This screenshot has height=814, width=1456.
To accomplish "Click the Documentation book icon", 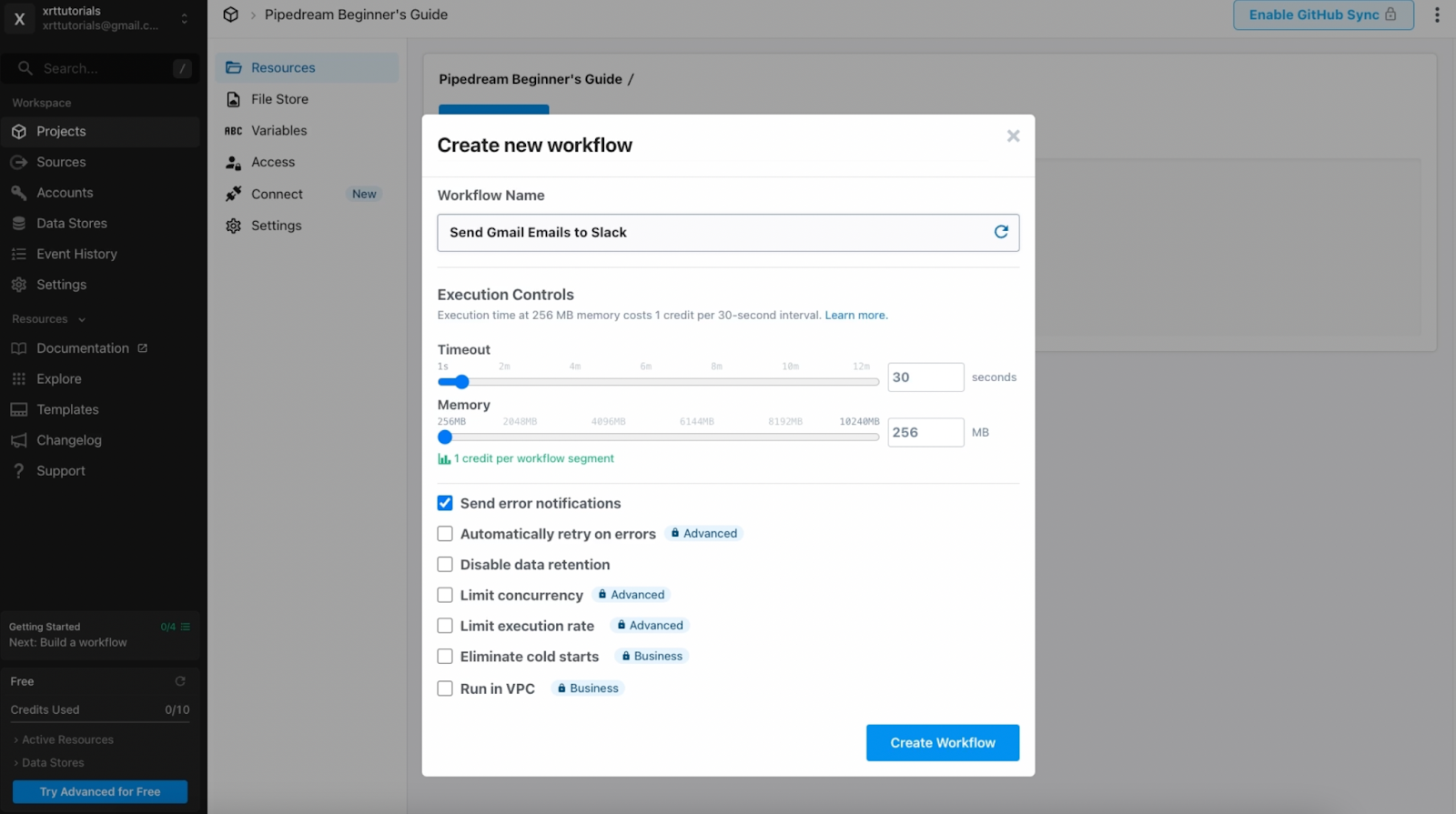I will point(19,348).
